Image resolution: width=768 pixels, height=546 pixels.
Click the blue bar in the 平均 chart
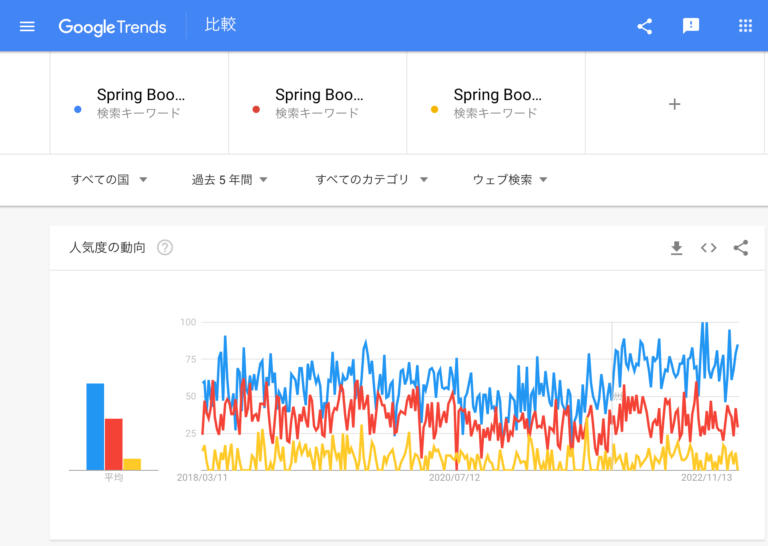[x=95, y=427]
